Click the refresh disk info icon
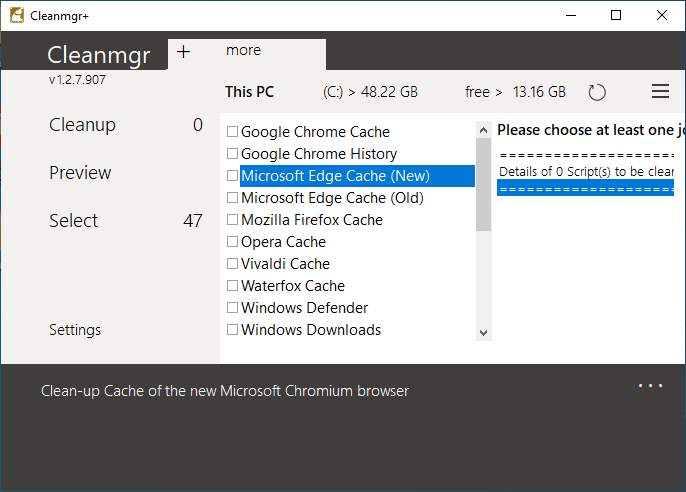The image size is (686, 492). (x=597, y=92)
